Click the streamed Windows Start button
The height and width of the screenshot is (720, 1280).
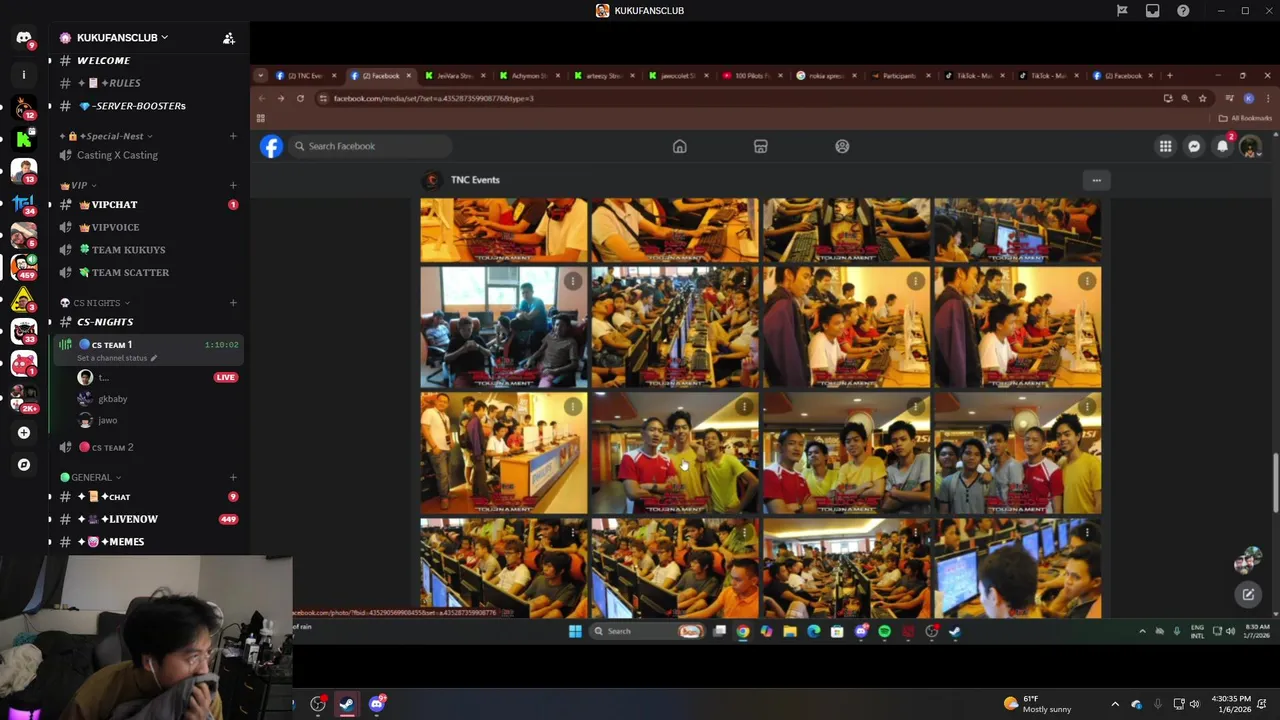point(575,631)
